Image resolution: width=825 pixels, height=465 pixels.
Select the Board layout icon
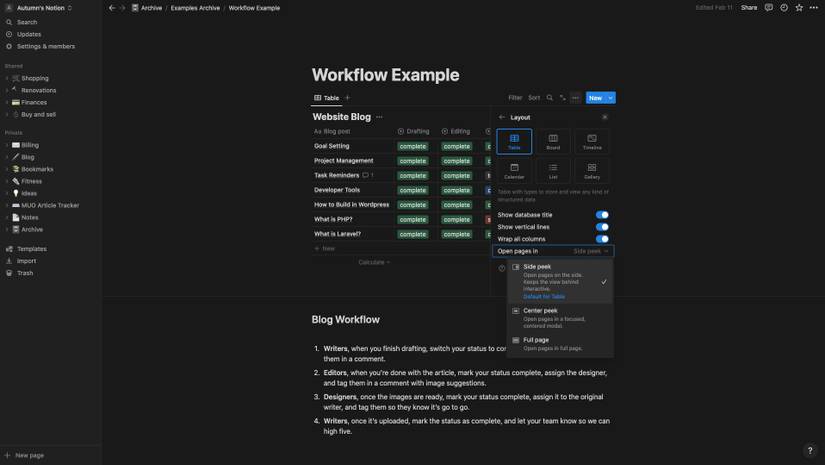coord(553,141)
